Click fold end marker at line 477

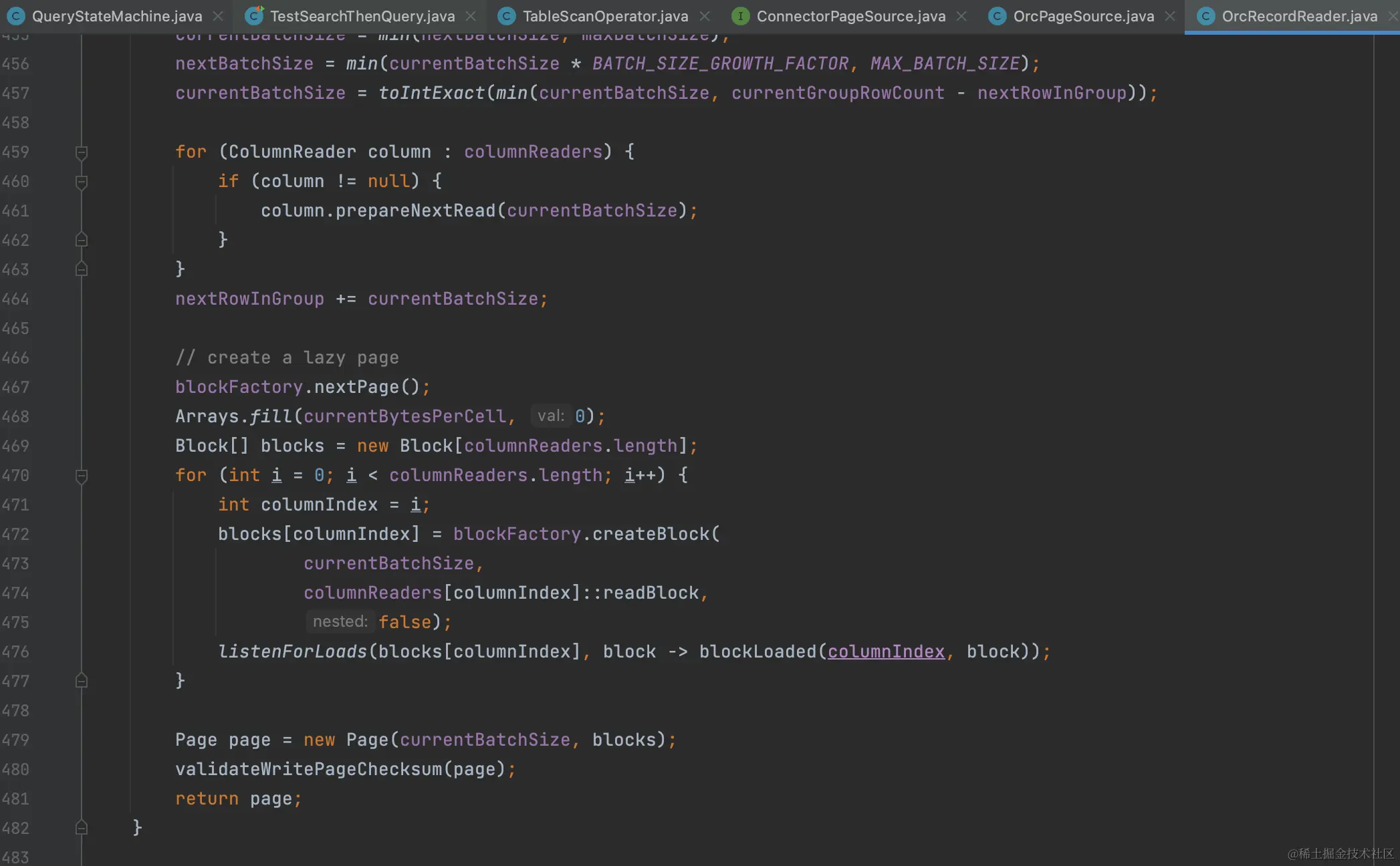[x=82, y=681]
